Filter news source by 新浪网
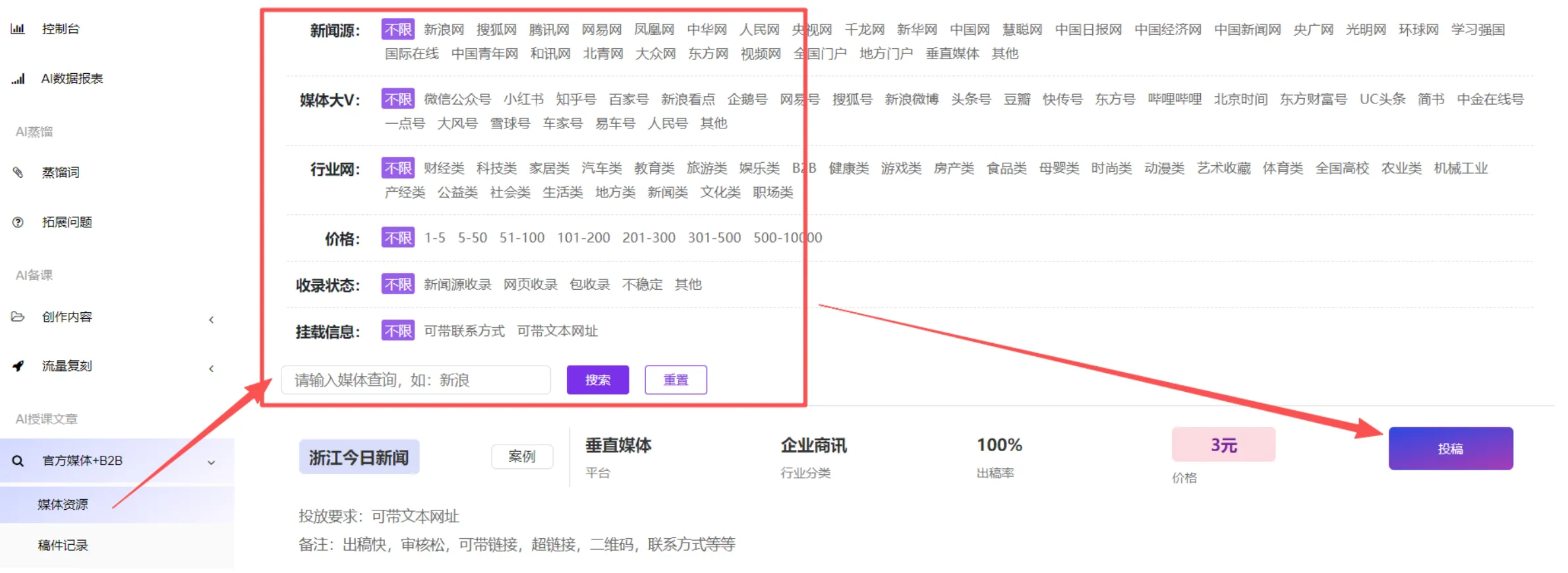Image resolution: width=1568 pixels, height=573 pixels. pyautogui.click(x=444, y=30)
